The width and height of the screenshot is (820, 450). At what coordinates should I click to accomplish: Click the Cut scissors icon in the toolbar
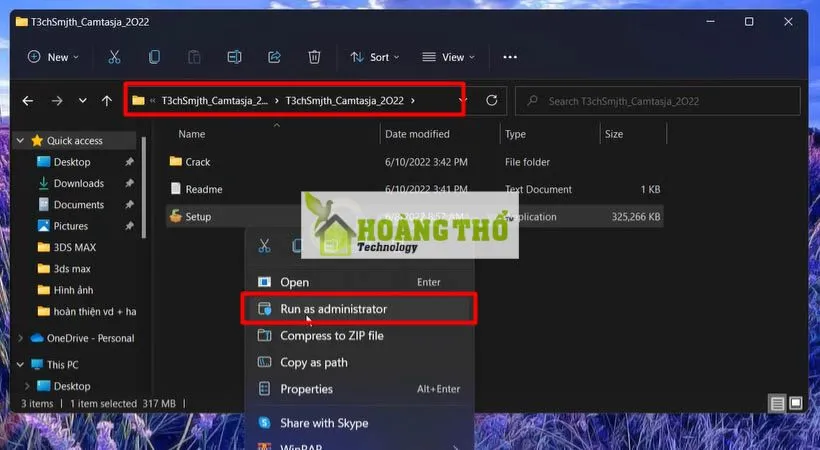click(x=114, y=57)
